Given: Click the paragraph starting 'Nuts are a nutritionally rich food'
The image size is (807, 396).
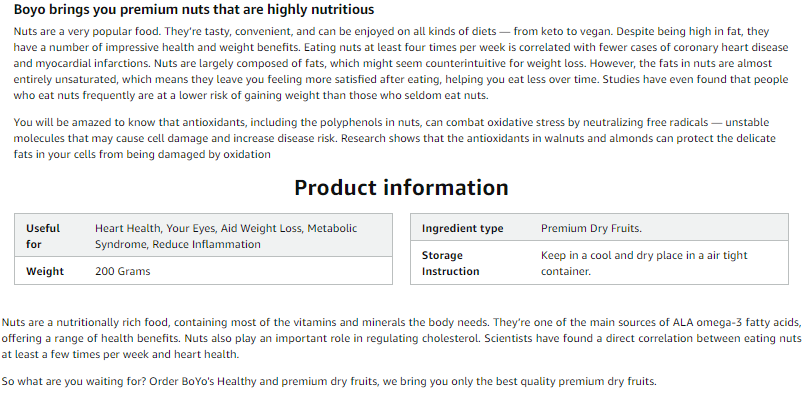Looking at the screenshot, I should click(401, 338).
